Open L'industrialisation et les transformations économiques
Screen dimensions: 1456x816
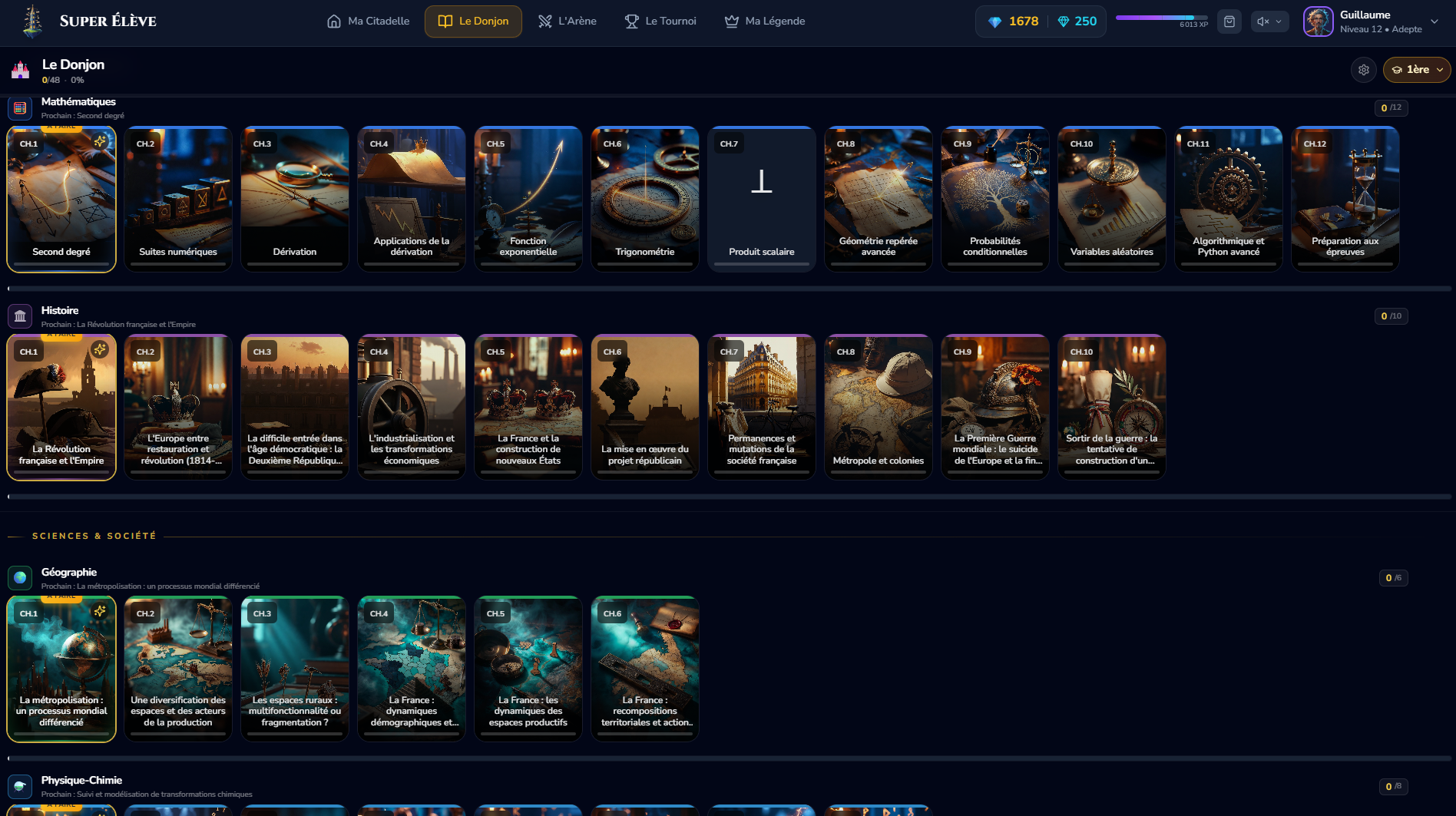pyautogui.click(x=412, y=407)
